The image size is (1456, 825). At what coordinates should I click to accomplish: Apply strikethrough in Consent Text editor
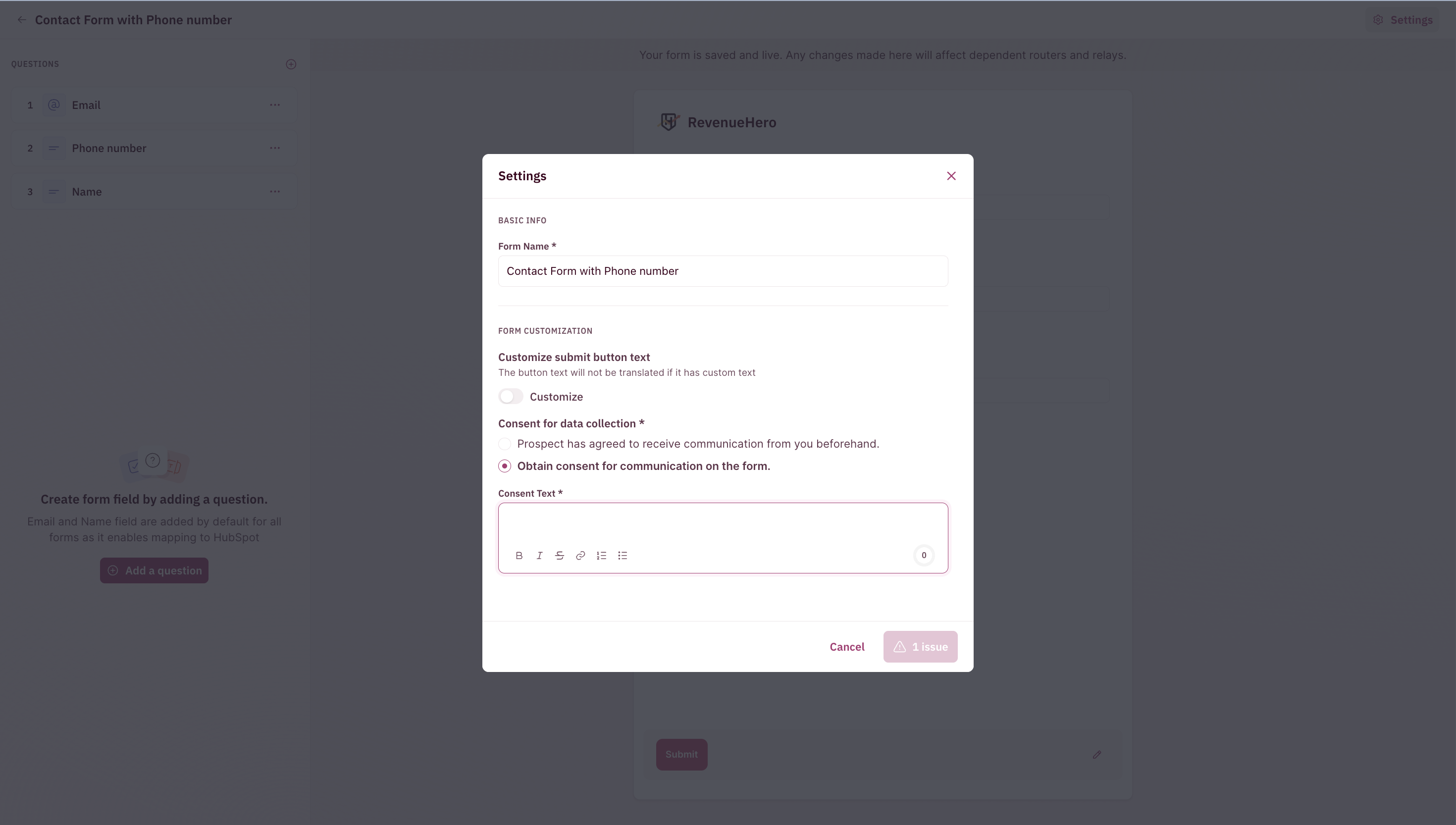click(560, 555)
